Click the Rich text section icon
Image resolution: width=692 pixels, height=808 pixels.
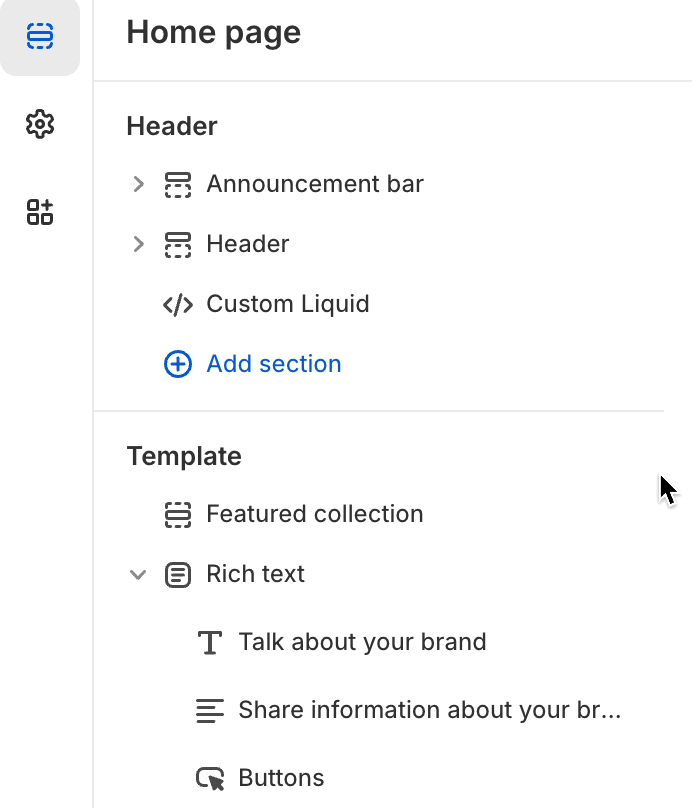[x=178, y=575]
